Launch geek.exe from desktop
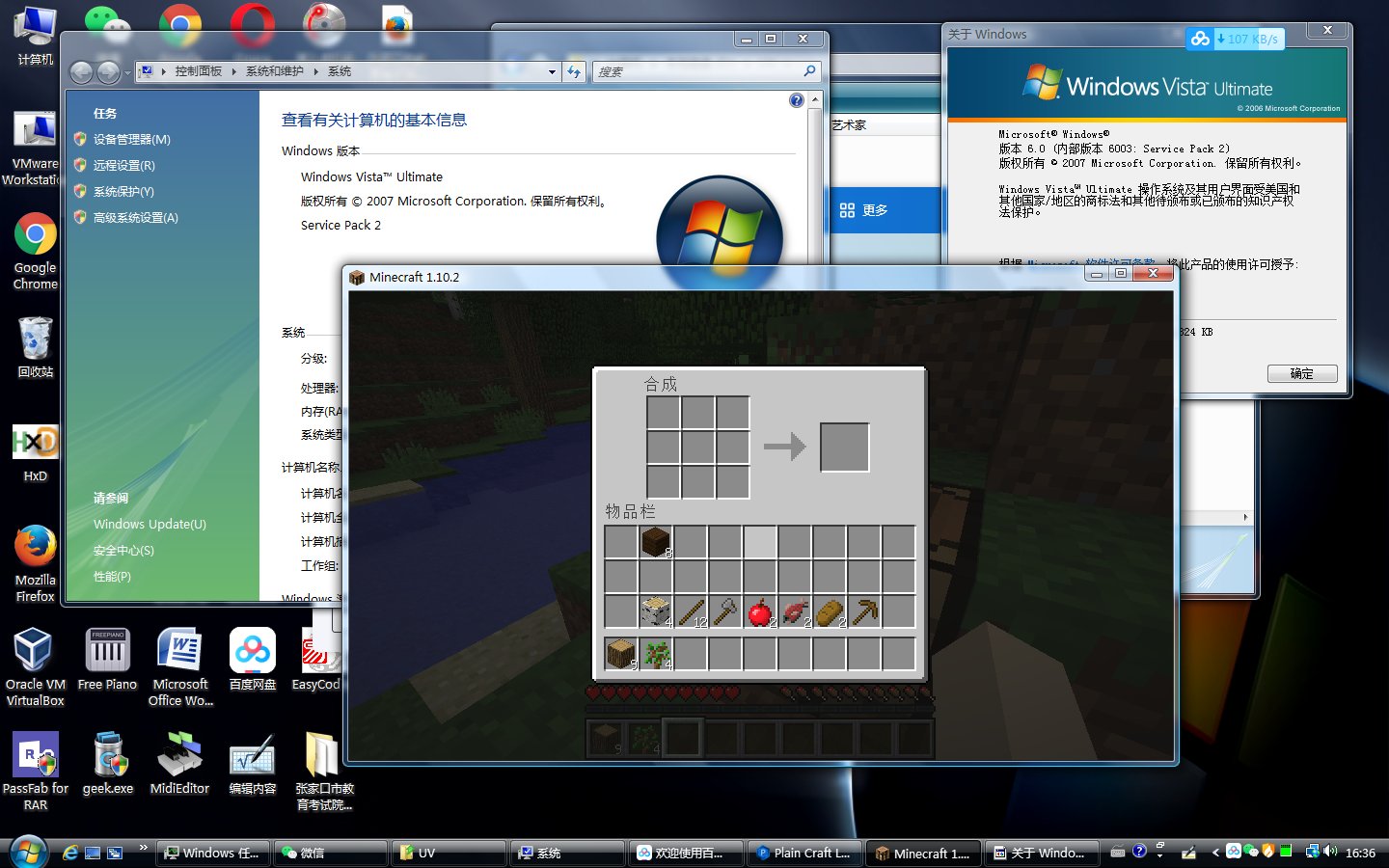This screenshot has width=1389, height=868. pos(107,764)
